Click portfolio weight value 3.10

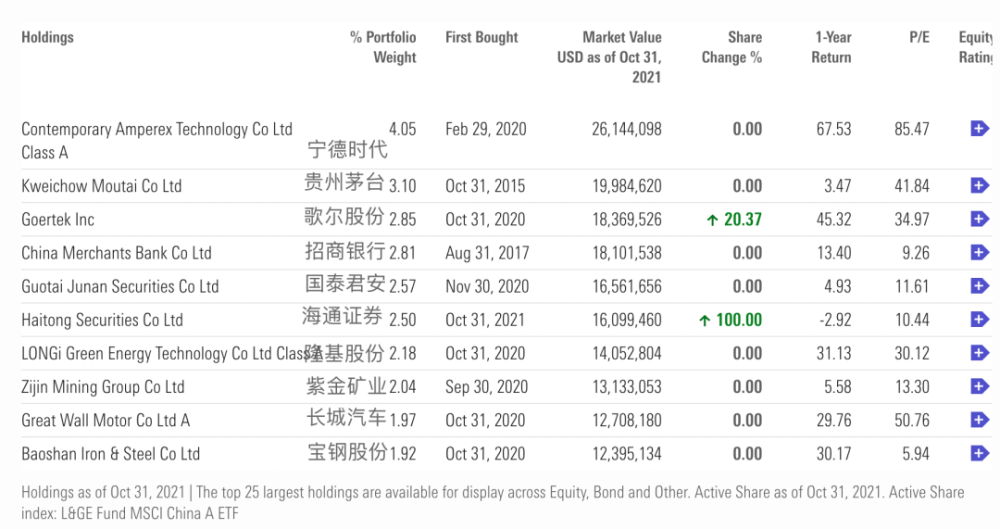pos(402,186)
